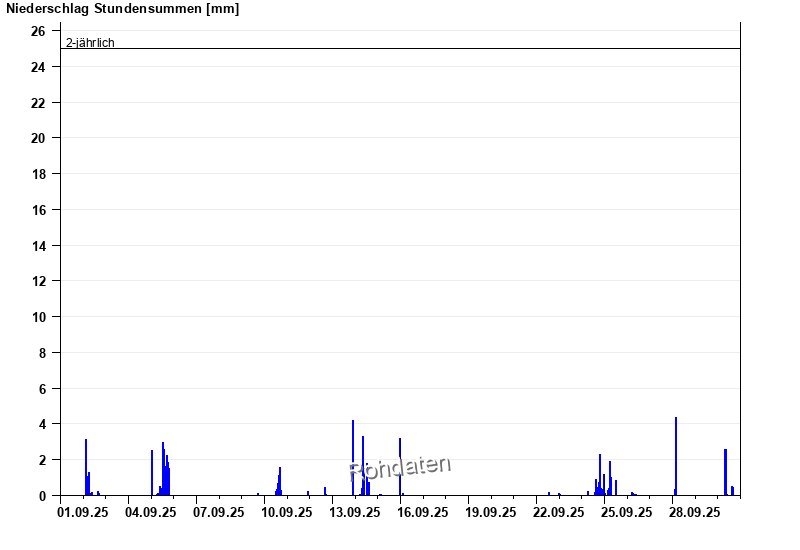800x550 pixels.
Task: Click the 'Rohdaten' watermark text
Action: (x=400, y=468)
